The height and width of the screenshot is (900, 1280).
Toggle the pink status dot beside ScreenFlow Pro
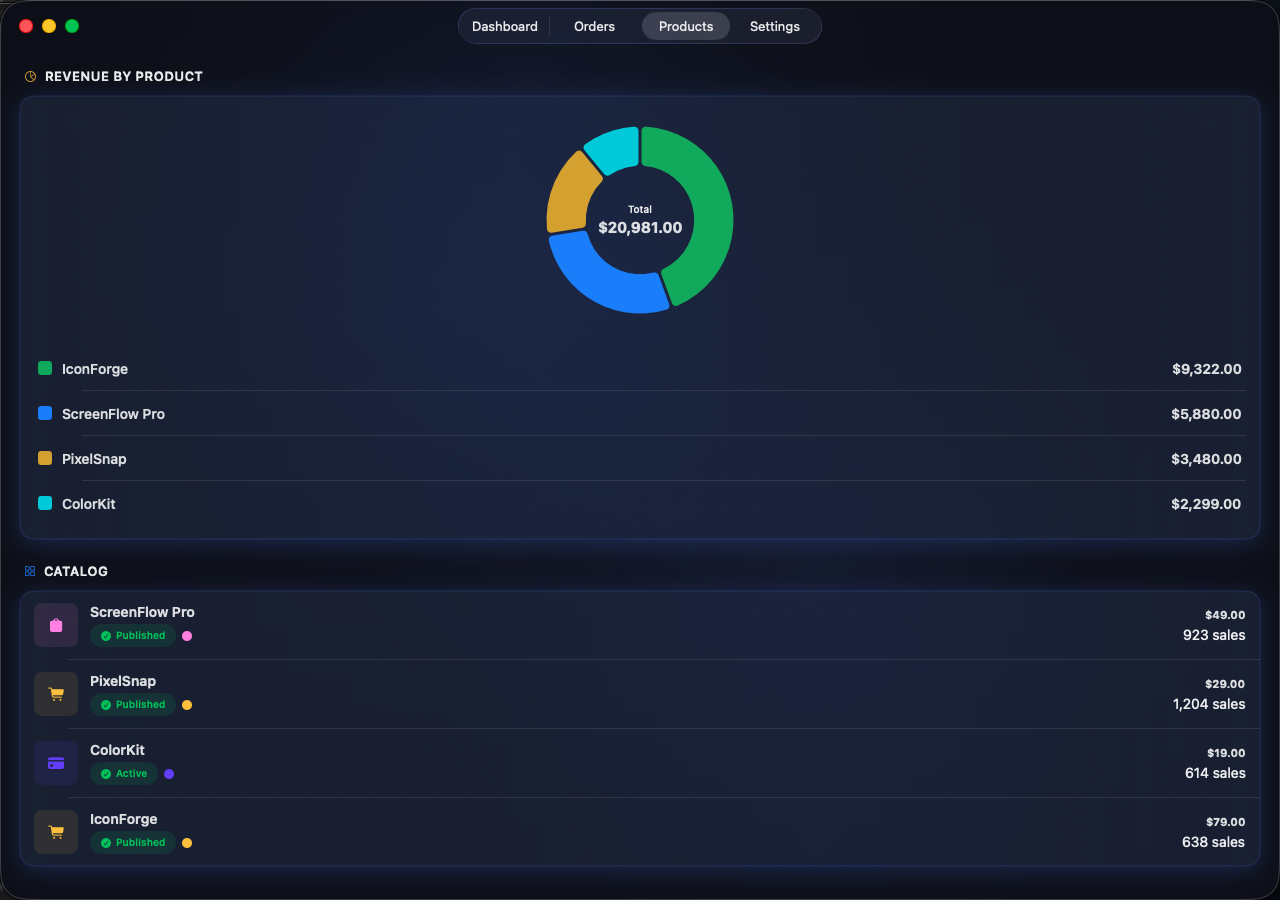point(187,635)
